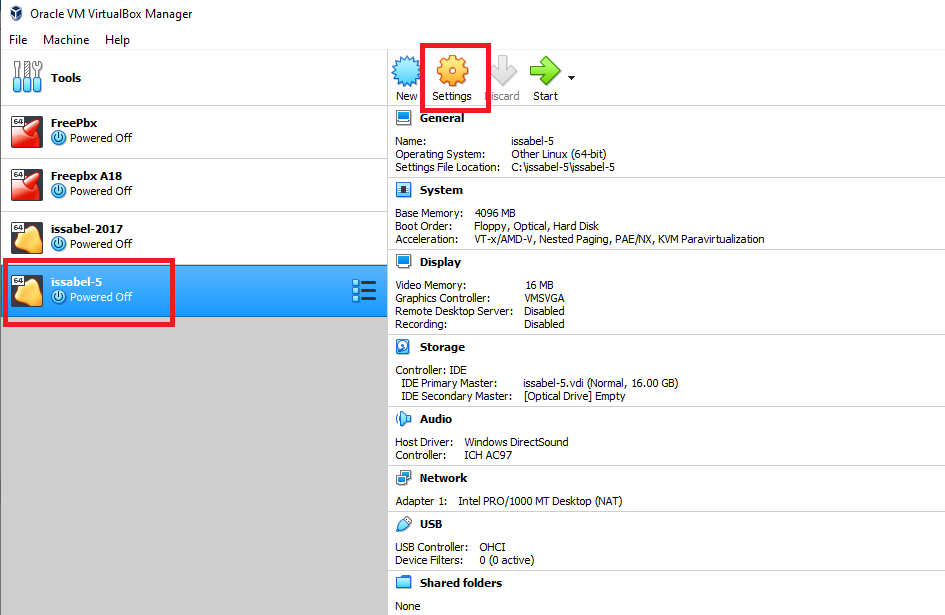The height and width of the screenshot is (615, 945).
Task: Click the green Start arrow icon
Action: 545,72
